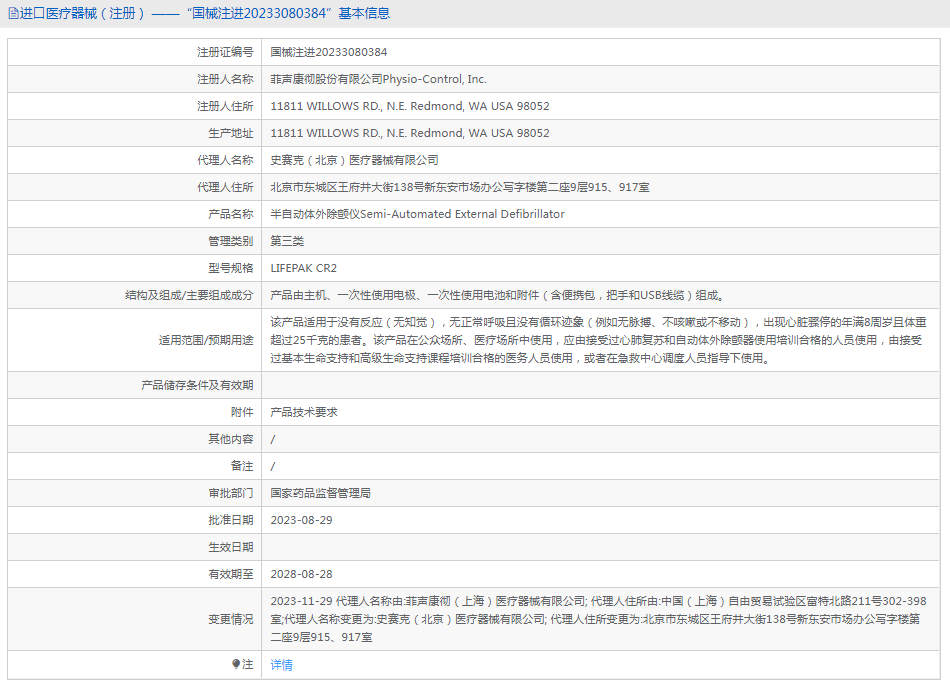
Task: Click the 生效日期 label
Action: click(x=230, y=547)
